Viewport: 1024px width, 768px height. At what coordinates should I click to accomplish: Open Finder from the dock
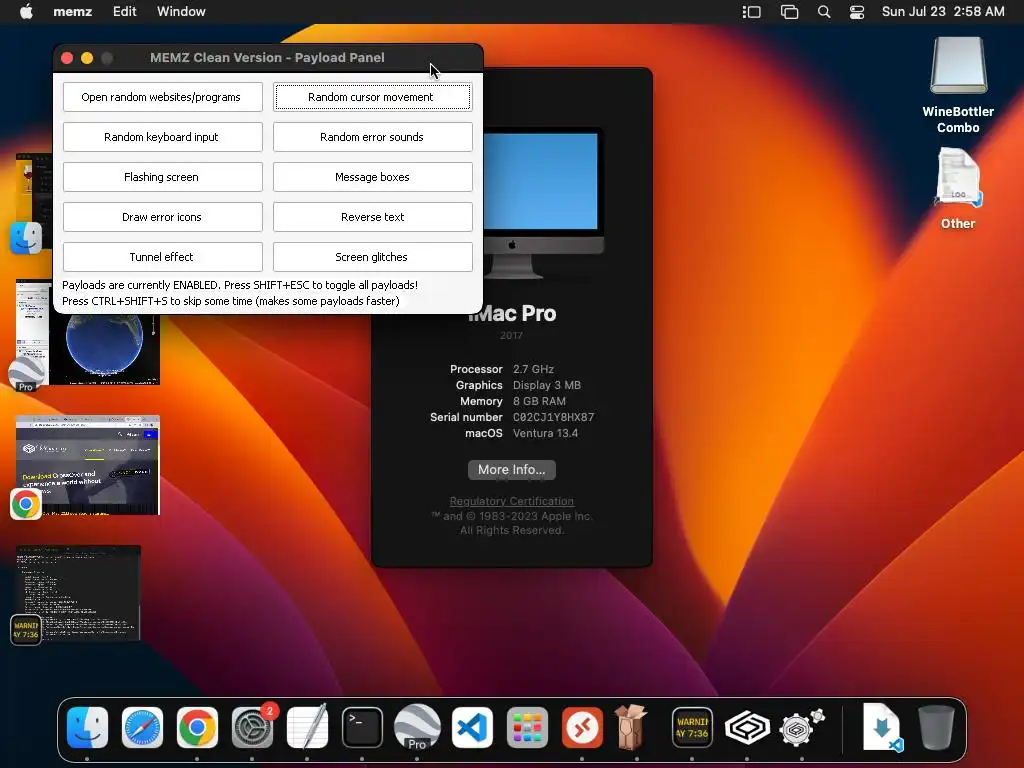[x=88, y=727]
